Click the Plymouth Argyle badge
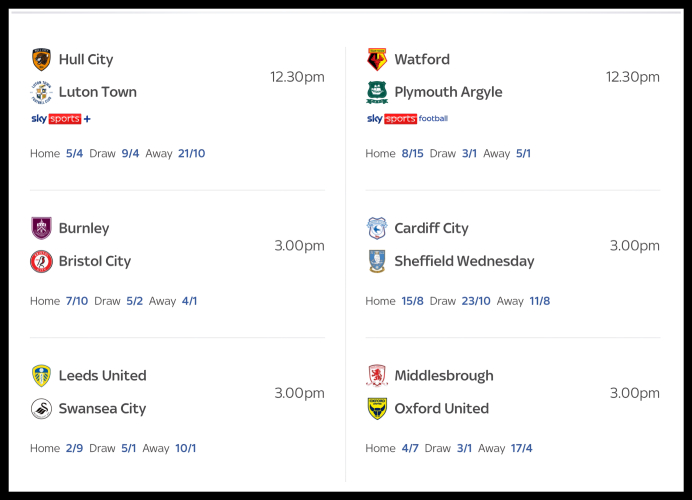The image size is (692, 500). pos(377,93)
